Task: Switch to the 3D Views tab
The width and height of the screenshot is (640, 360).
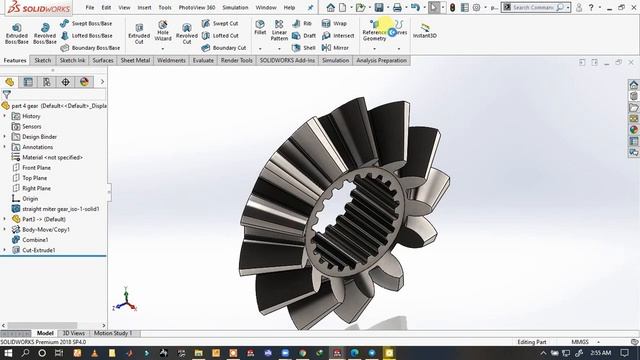Action: 73,333
